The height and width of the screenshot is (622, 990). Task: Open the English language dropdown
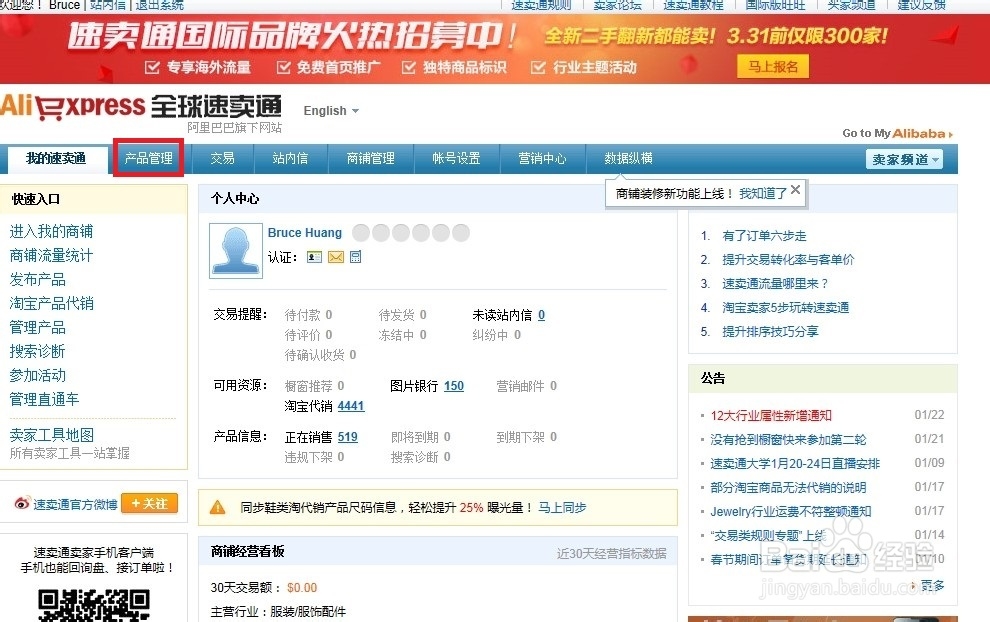pyautogui.click(x=331, y=111)
